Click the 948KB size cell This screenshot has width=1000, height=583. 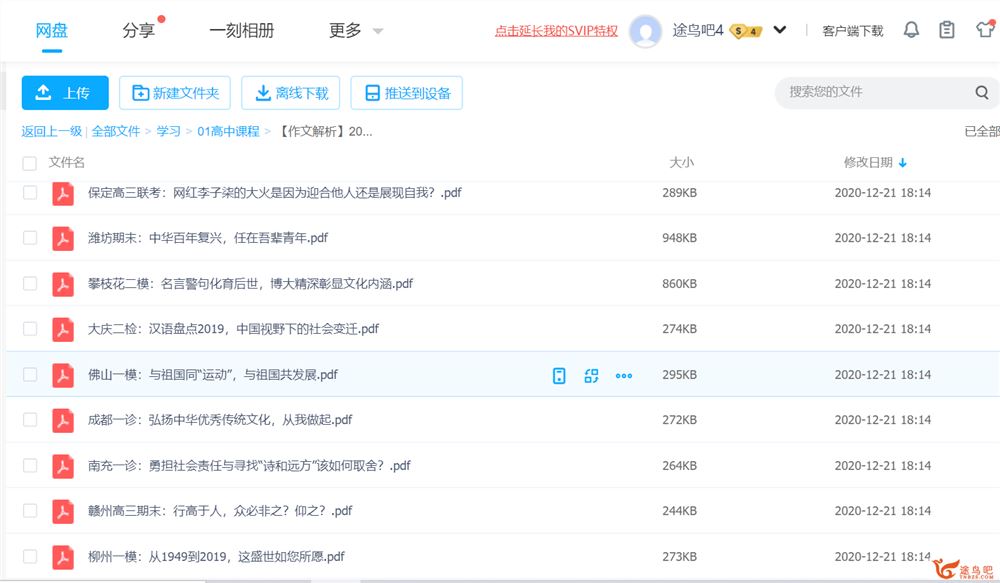point(679,238)
